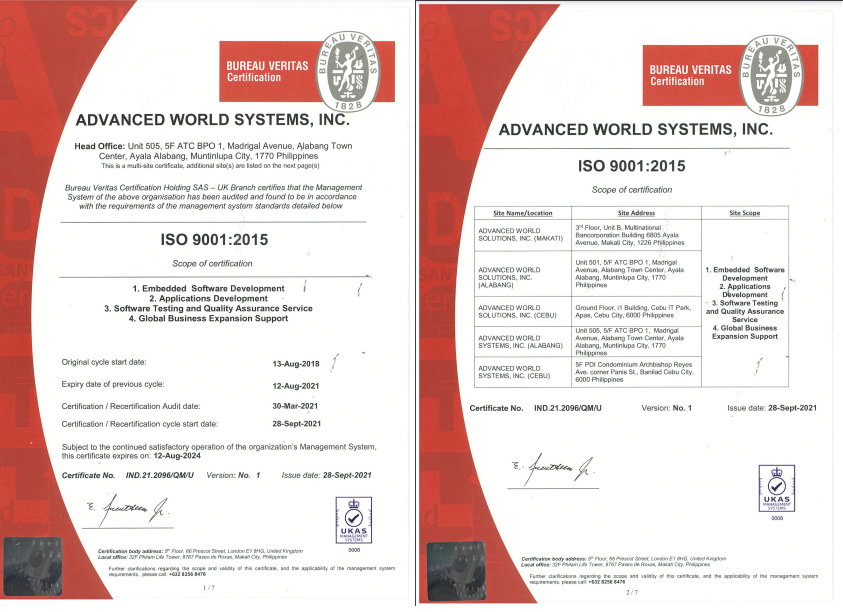The width and height of the screenshot is (843, 612).
Task: Click phone number '+632 8256 8476' on page 2/7
Action: (608, 582)
